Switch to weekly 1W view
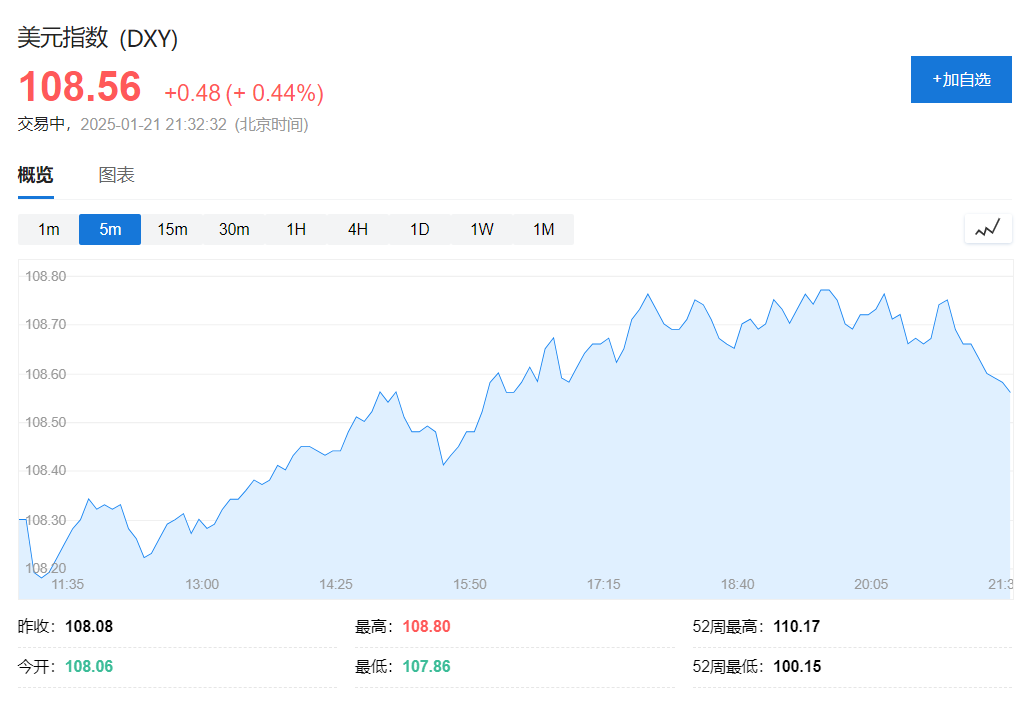 point(482,229)
